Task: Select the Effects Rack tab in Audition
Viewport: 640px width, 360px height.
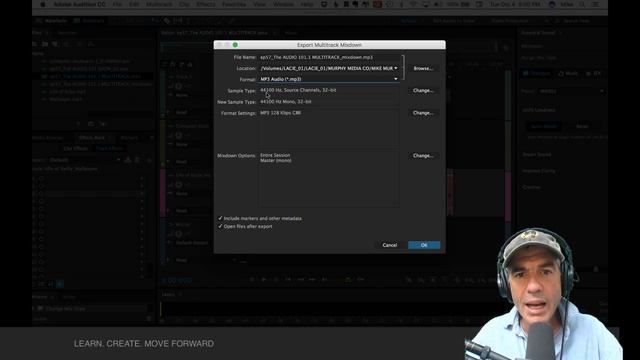Action: click(92, 138)
